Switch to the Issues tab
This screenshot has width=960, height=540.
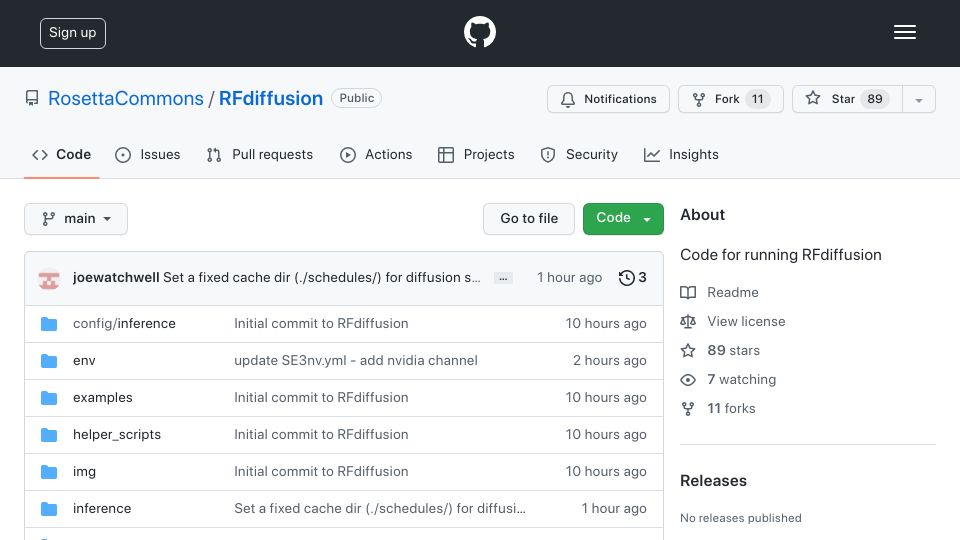pyautogui.click(x=148, y=155)
